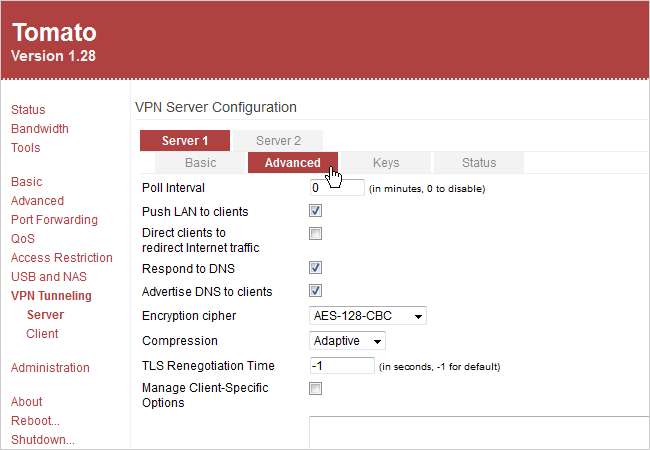This screenshot has height=450, width=650.
Task: Enable Manage Client-Specific Options checkbox
Action: point(315,388)
